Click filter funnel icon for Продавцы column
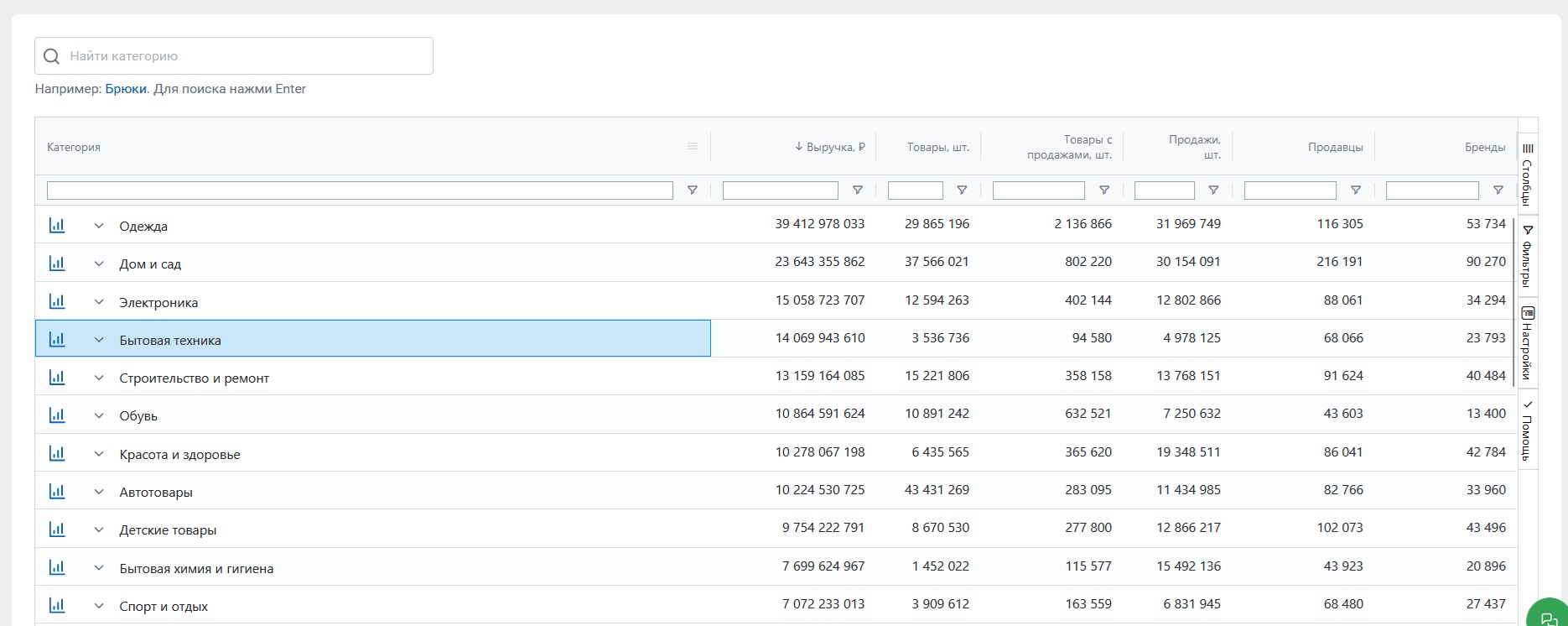The height and width of the screenshot is (626, 1568). (x=1355, y=190)
